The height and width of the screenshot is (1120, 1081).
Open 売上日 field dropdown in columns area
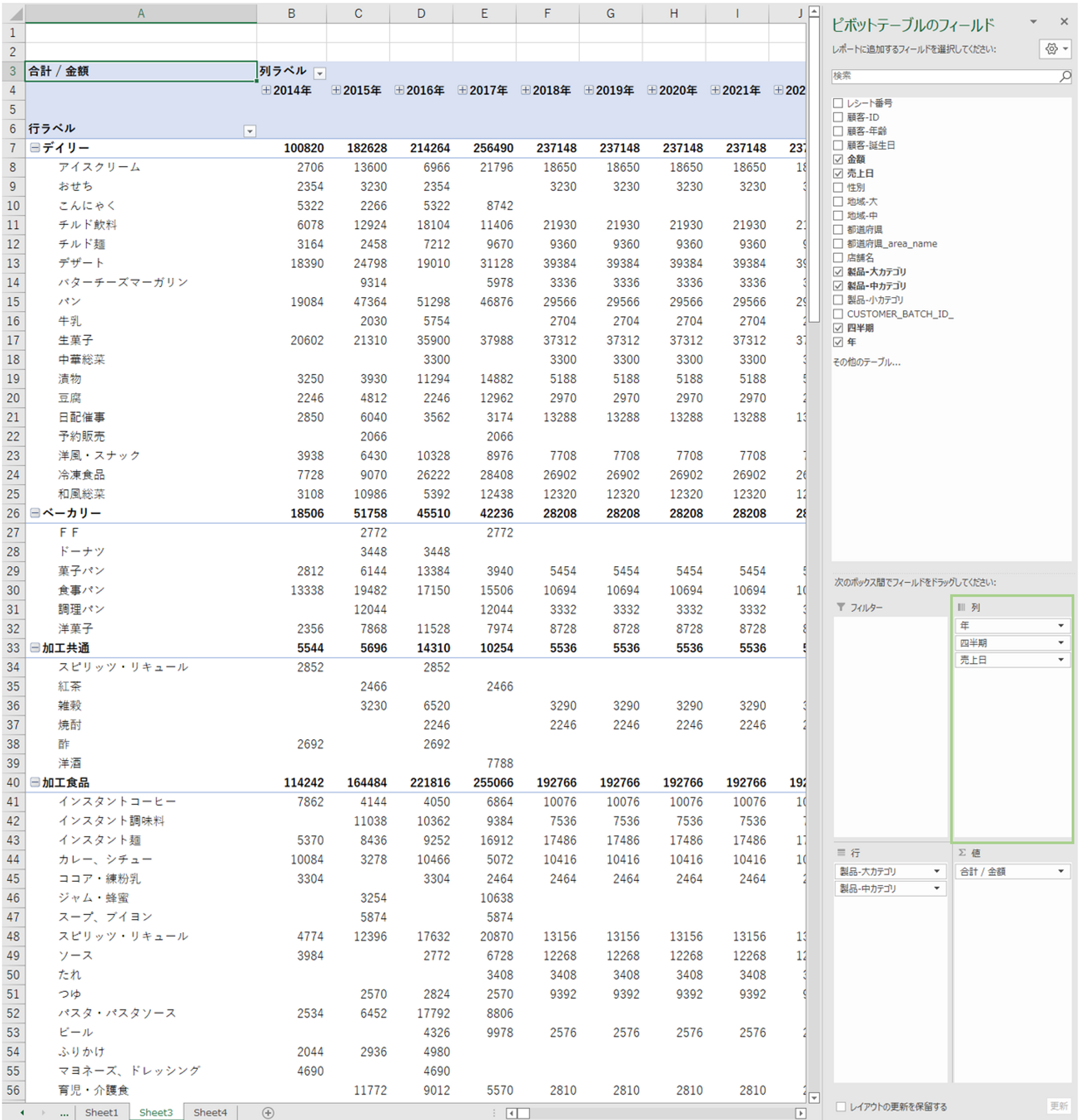(1061, 660)
